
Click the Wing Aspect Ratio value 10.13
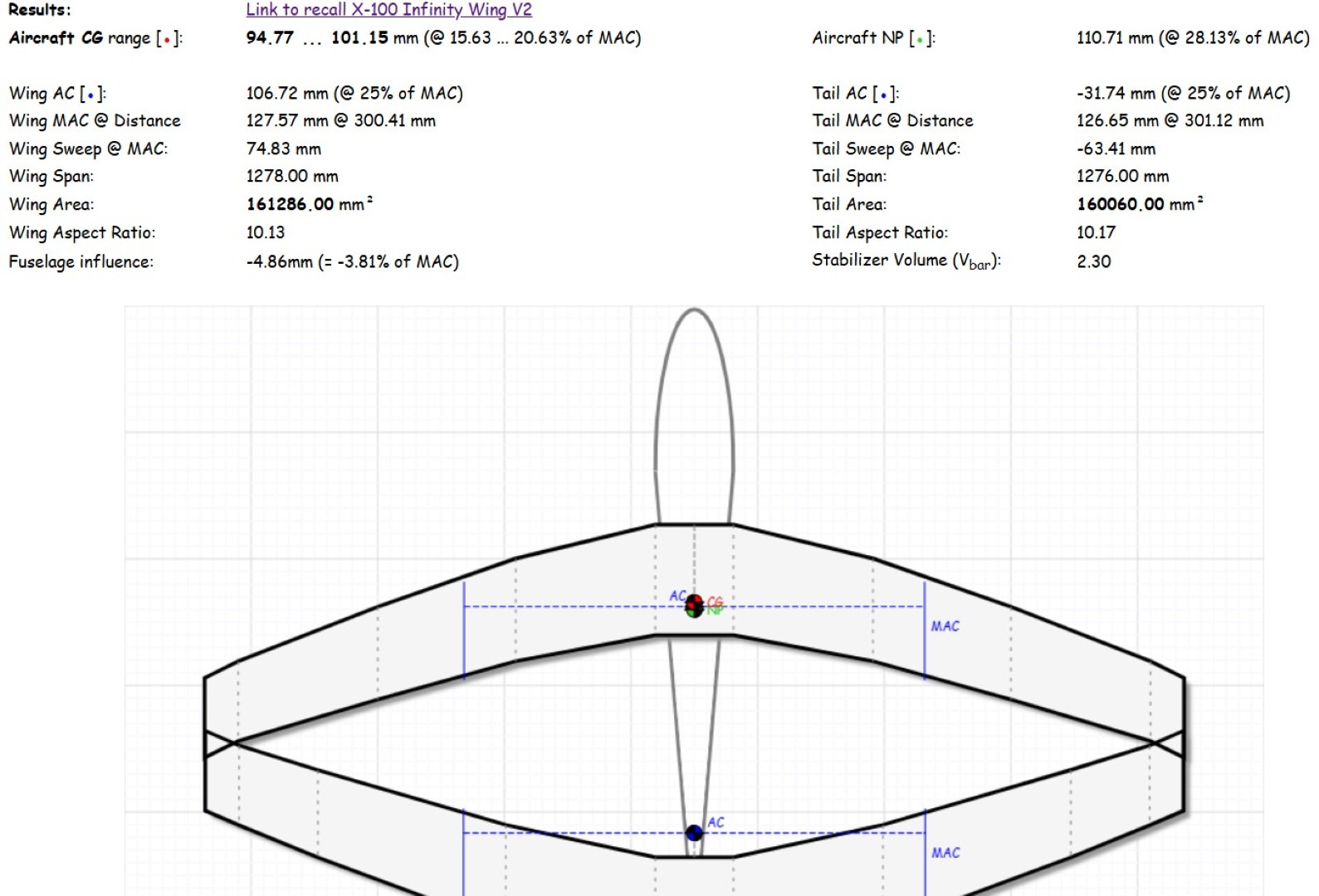(265, 233)
